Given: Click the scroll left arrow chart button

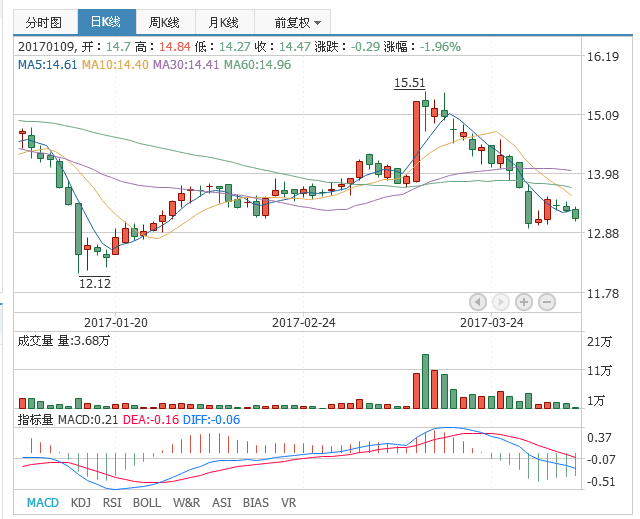Looking at the screenshot, I should click(x=477, y=301).
